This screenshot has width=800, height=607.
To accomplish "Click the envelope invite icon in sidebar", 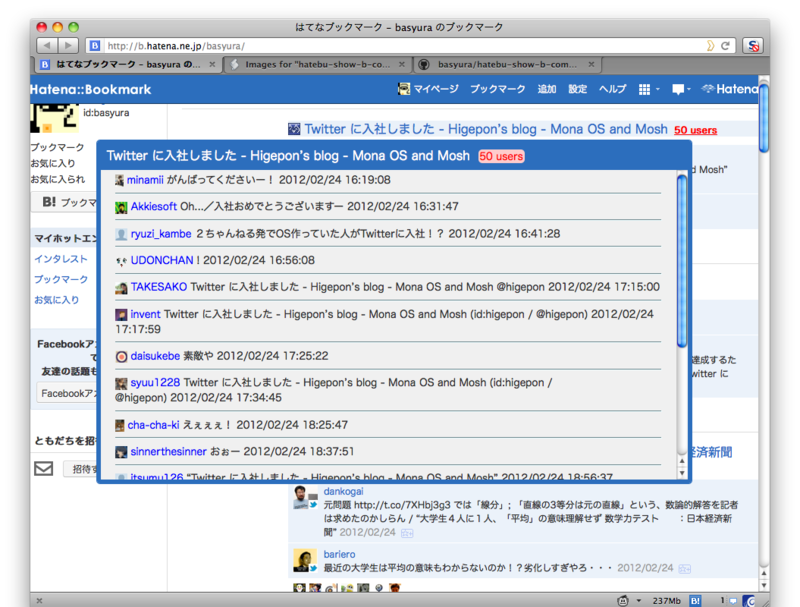I will pyautogui.click(x=43, y=468).
